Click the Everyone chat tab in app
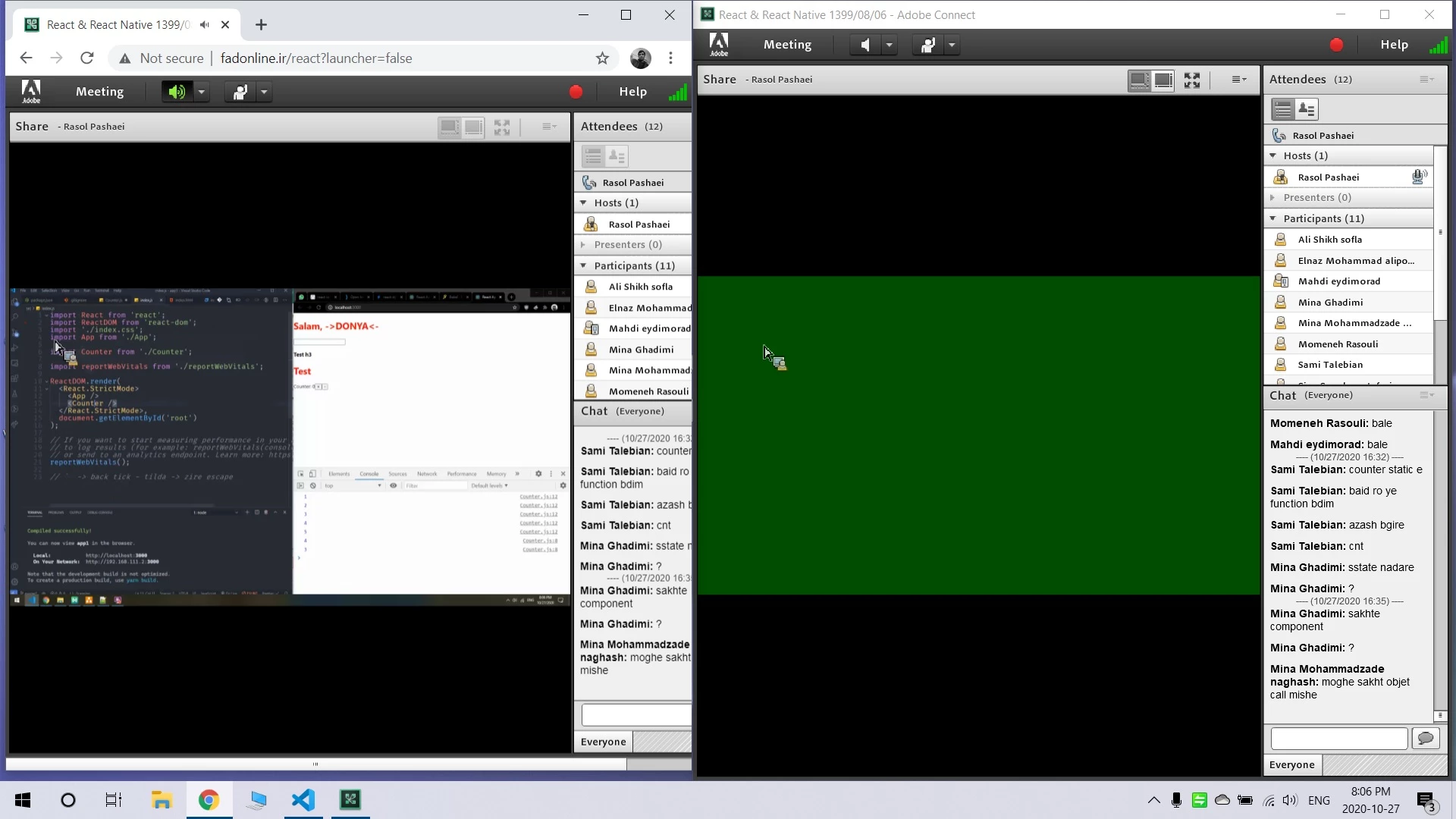Viewport: 1456px width, 819px height. pyautogui.click(x=1292, y=764)
